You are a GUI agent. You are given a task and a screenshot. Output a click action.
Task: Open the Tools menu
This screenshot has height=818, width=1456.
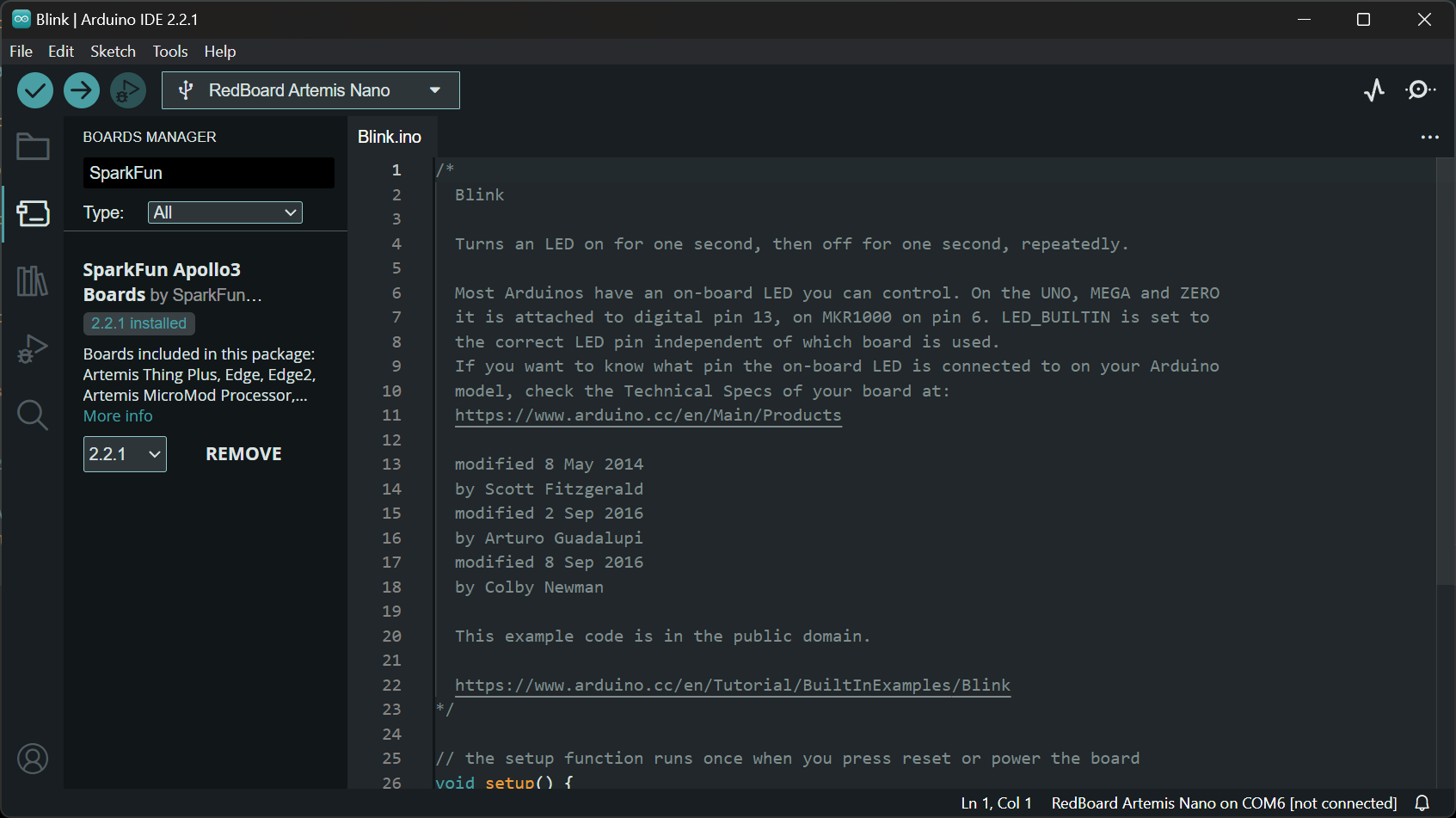pyautogui.click(x=170, y=52)
